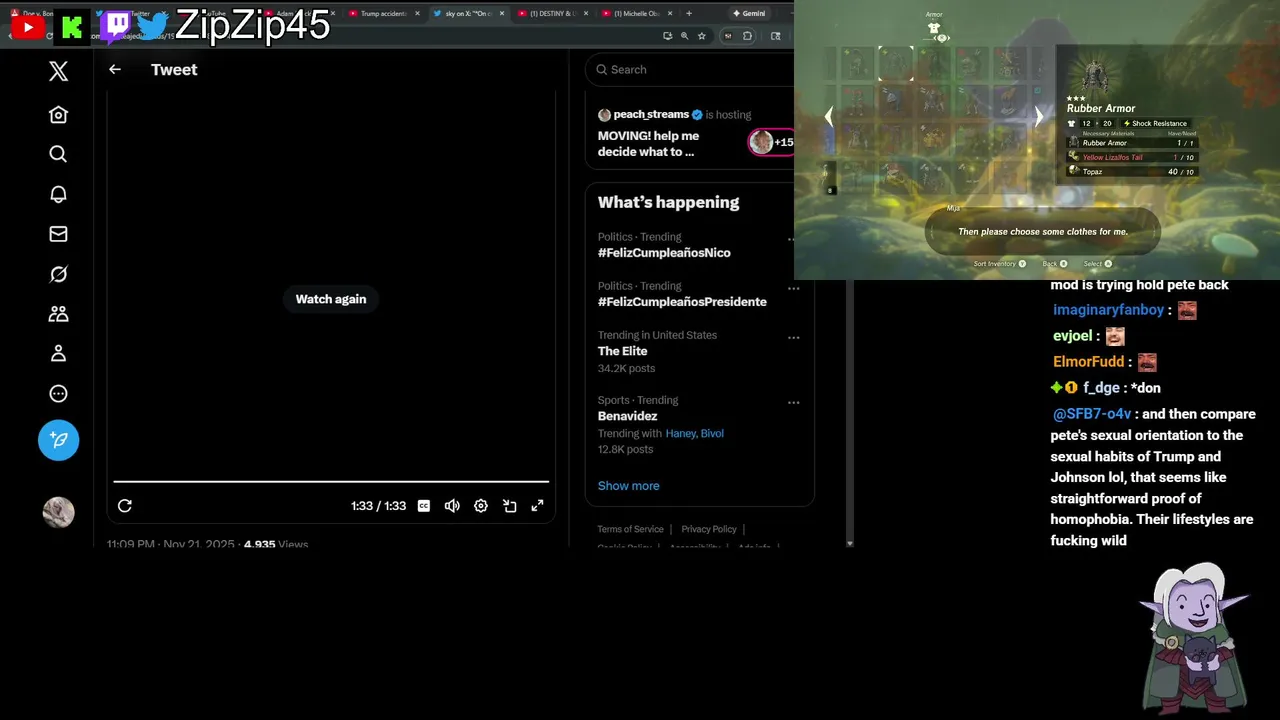
Task: Open the +15 listeners avatar badge
Action: pos(771,142)
